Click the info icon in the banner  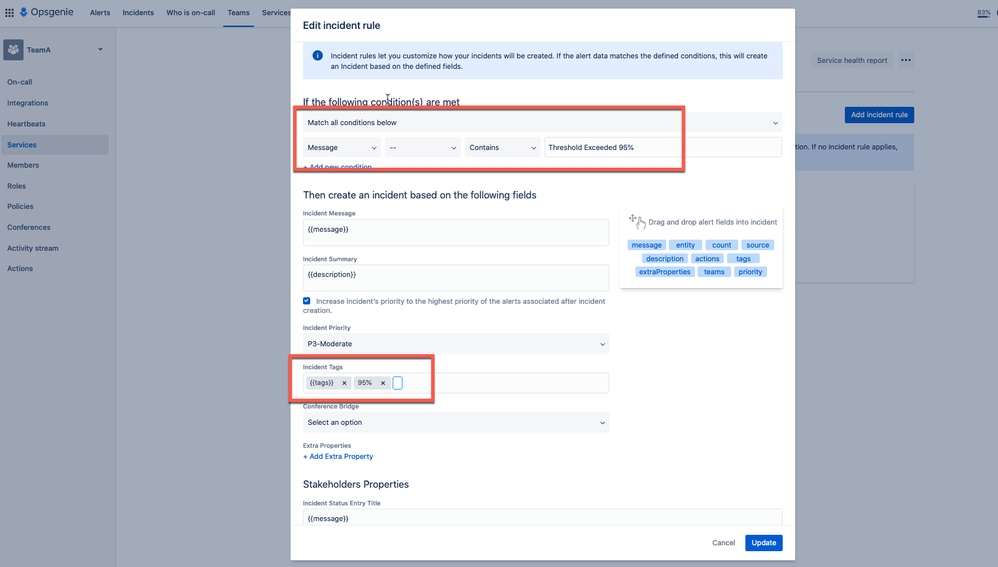point(317,56)
